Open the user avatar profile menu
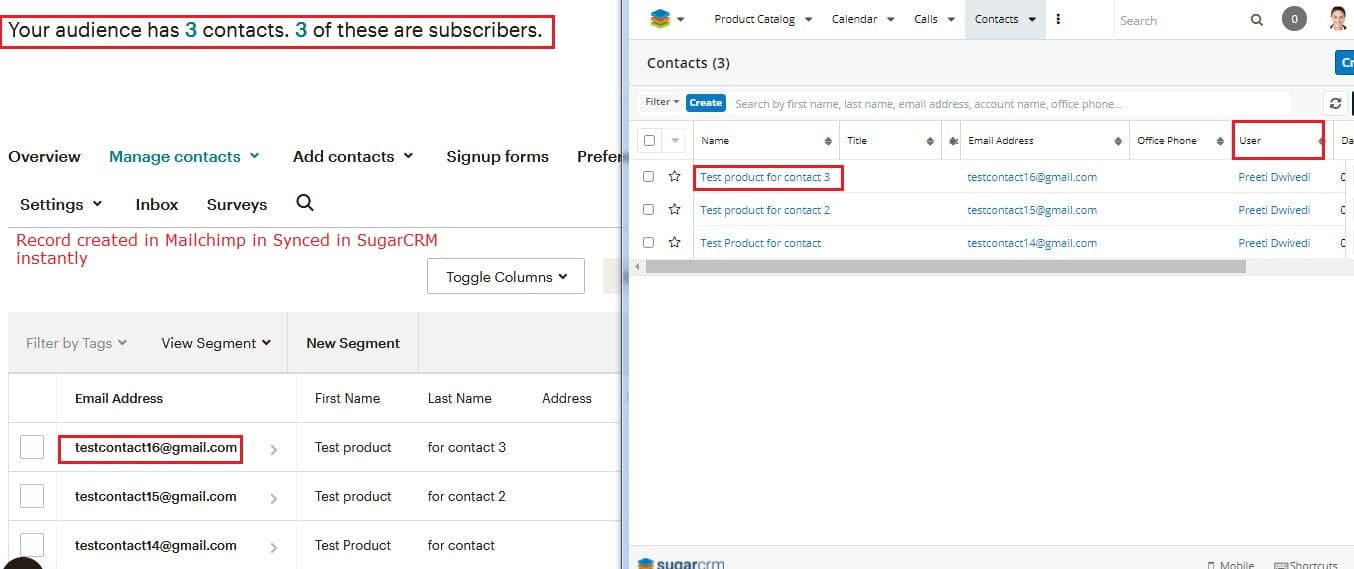 tap(1338, 18)
